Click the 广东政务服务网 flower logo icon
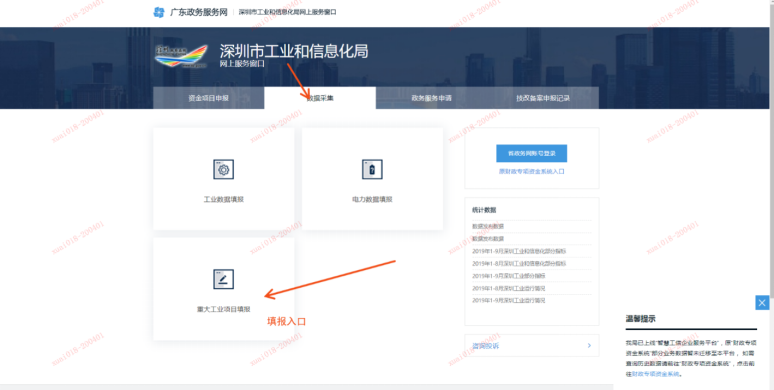 (x=158, y=12)
